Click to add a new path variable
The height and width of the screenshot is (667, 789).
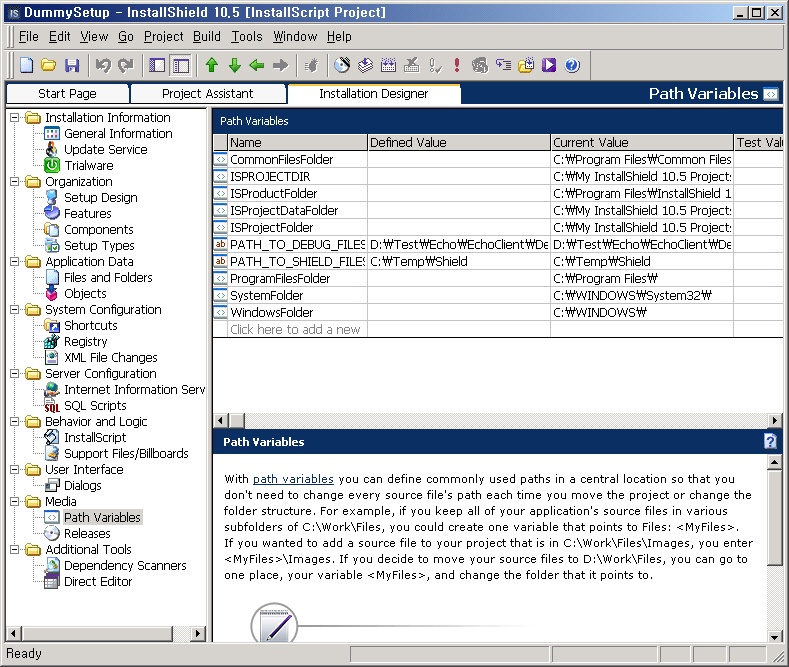tap(295, 330)
